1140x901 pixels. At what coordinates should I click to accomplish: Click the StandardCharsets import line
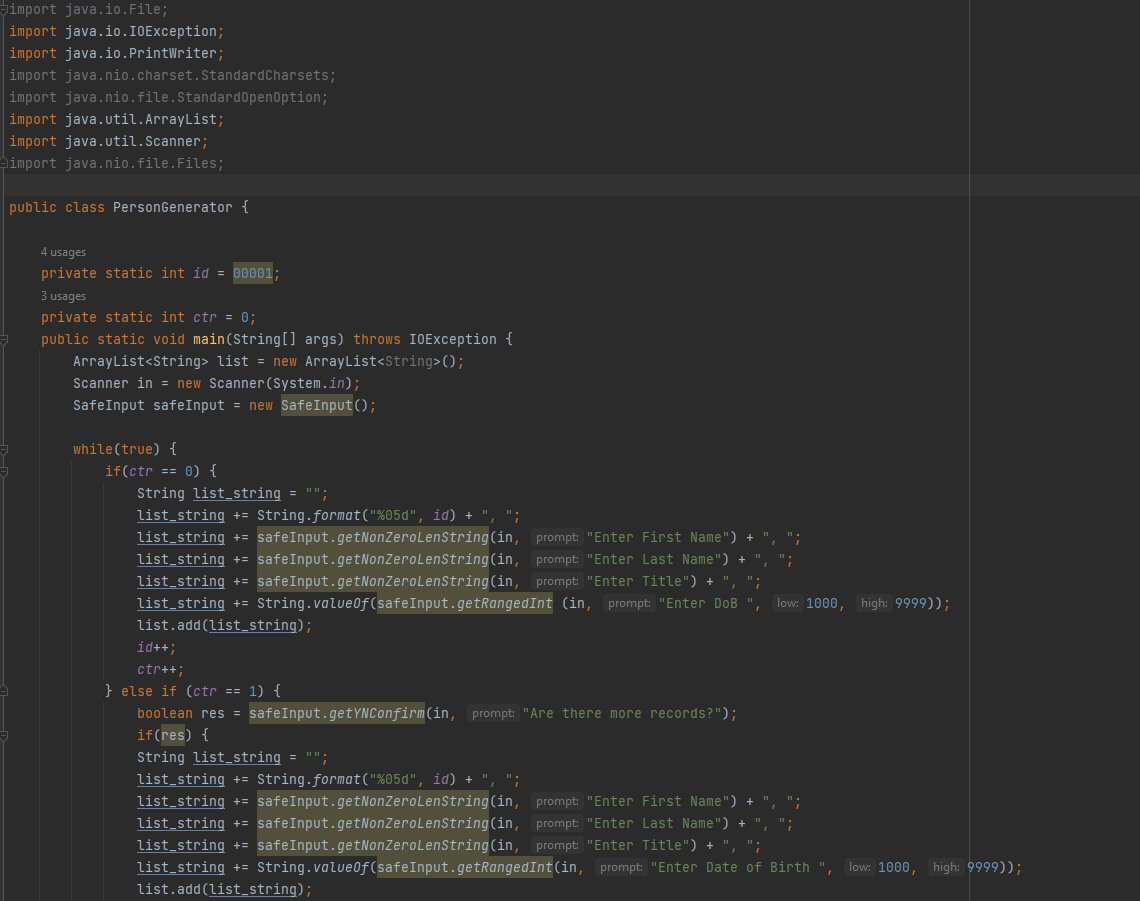[x=172, y=76]
